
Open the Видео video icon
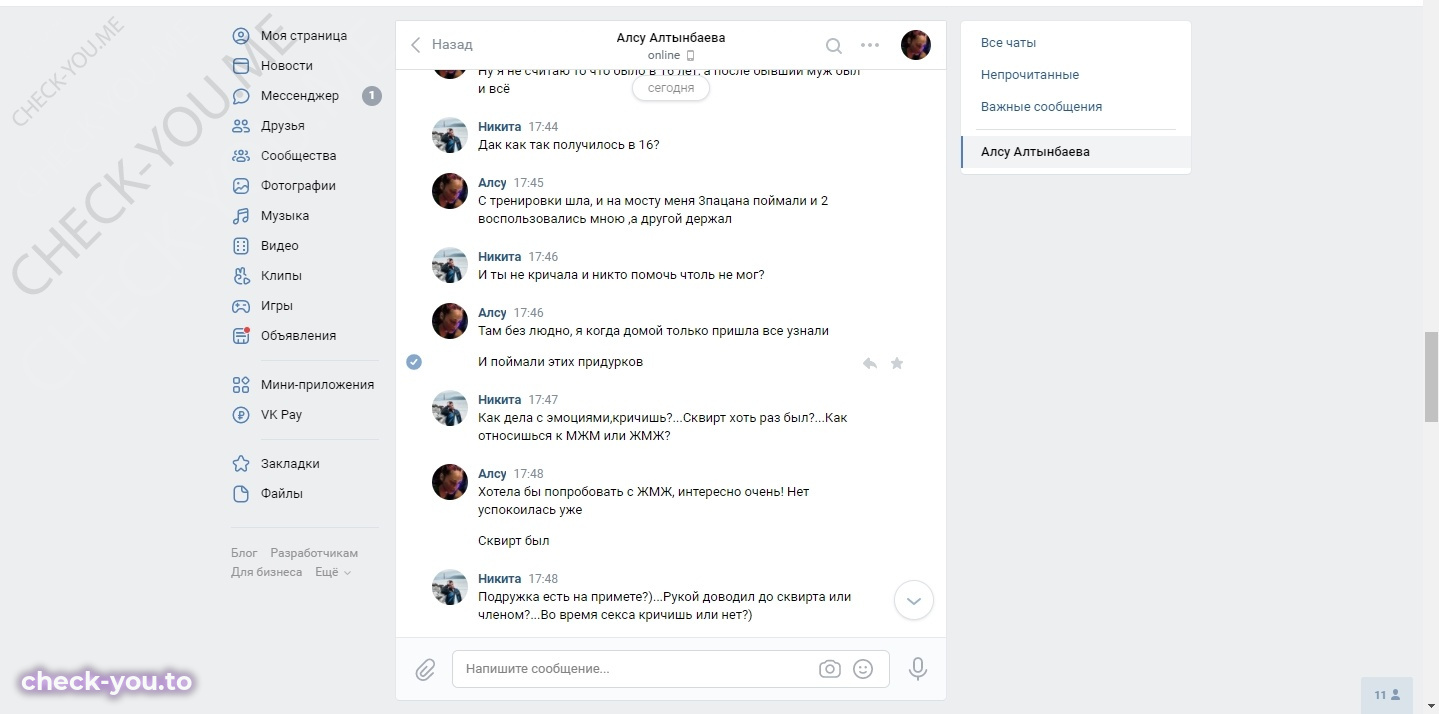click(x=241, y=246)
